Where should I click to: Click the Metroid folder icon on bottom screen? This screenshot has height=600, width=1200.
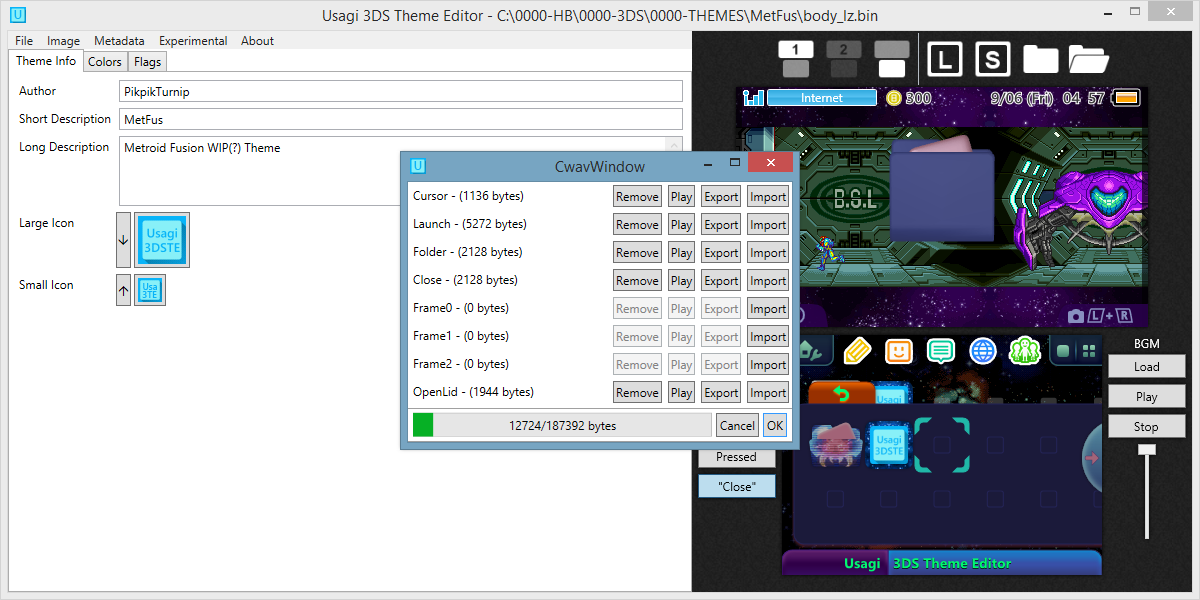point(835,446)
